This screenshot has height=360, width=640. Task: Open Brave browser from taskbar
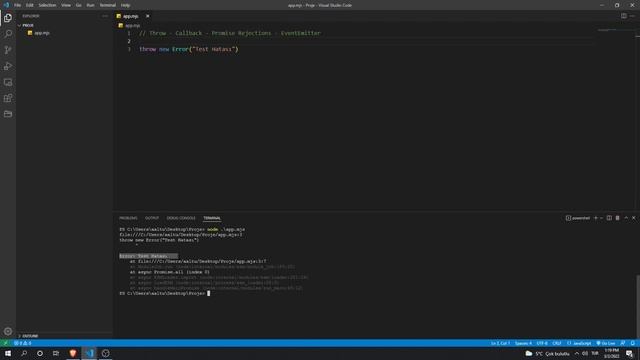coord(73,353)
